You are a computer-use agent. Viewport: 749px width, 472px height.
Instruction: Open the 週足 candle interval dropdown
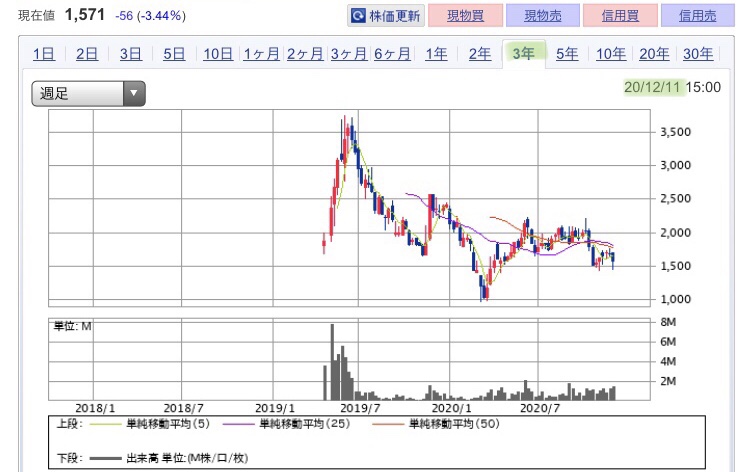click(88, 93)
